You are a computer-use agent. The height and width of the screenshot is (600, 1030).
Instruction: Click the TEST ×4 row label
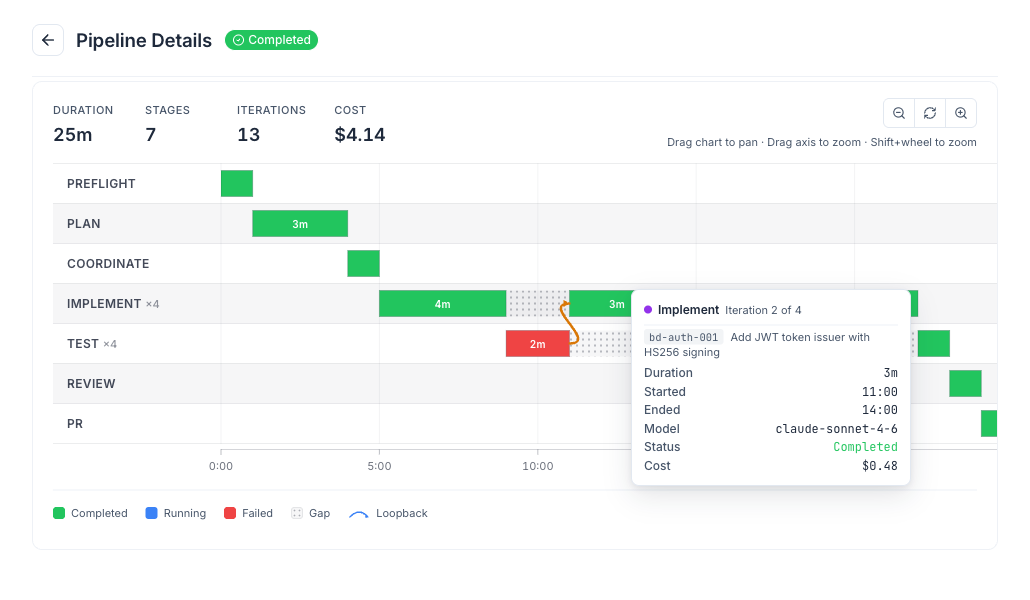tap(92, 344)
